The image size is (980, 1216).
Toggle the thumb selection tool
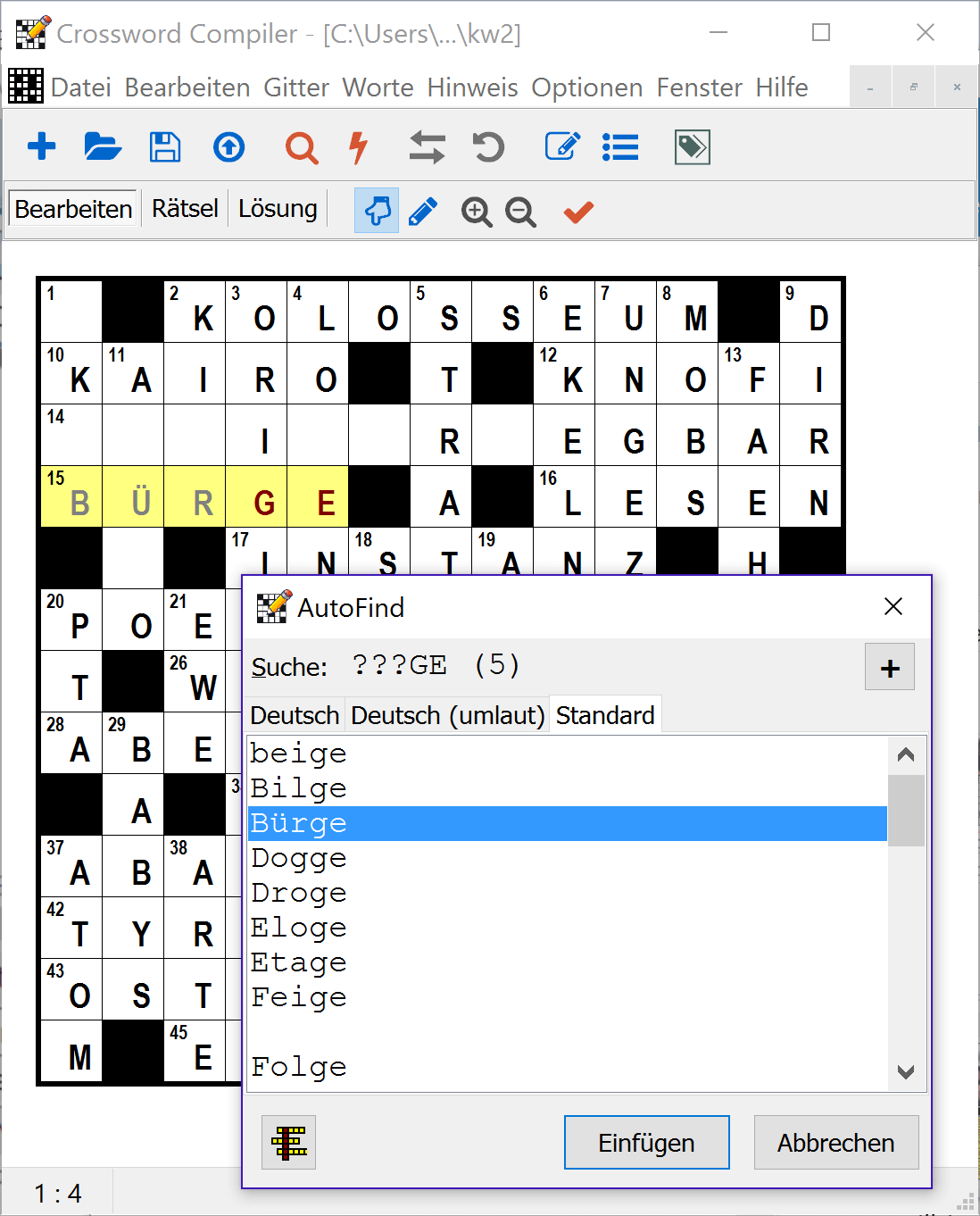(x=376, y=211)
